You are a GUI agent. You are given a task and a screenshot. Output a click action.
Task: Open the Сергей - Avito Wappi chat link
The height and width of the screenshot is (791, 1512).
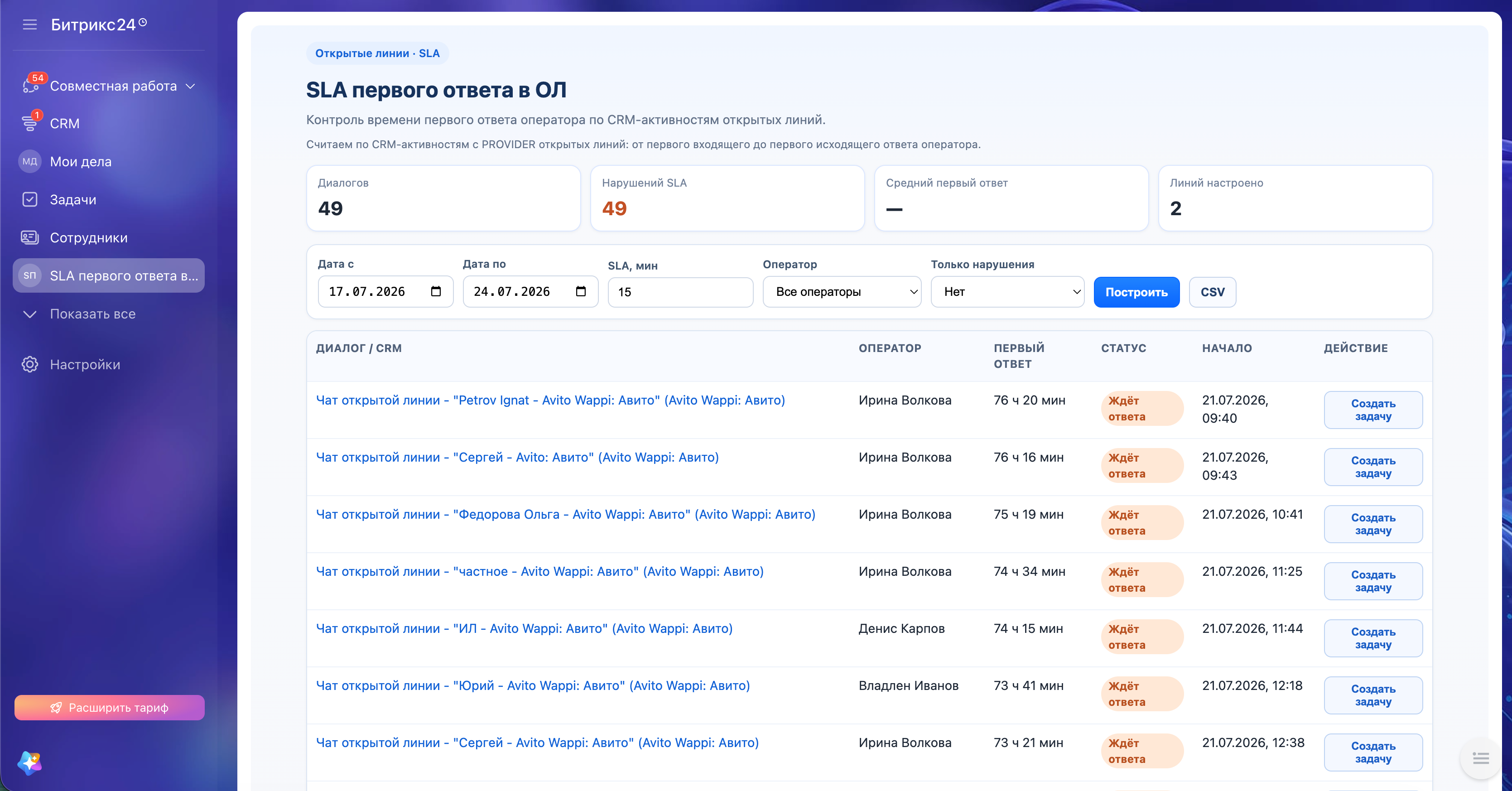(x=538, y=742)
